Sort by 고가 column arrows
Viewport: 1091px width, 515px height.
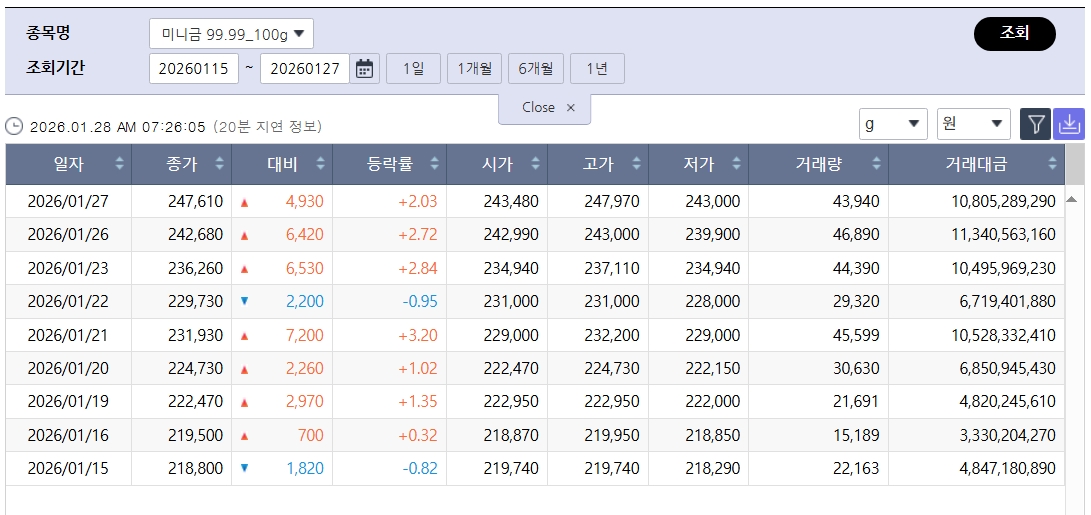pos(636,164)
